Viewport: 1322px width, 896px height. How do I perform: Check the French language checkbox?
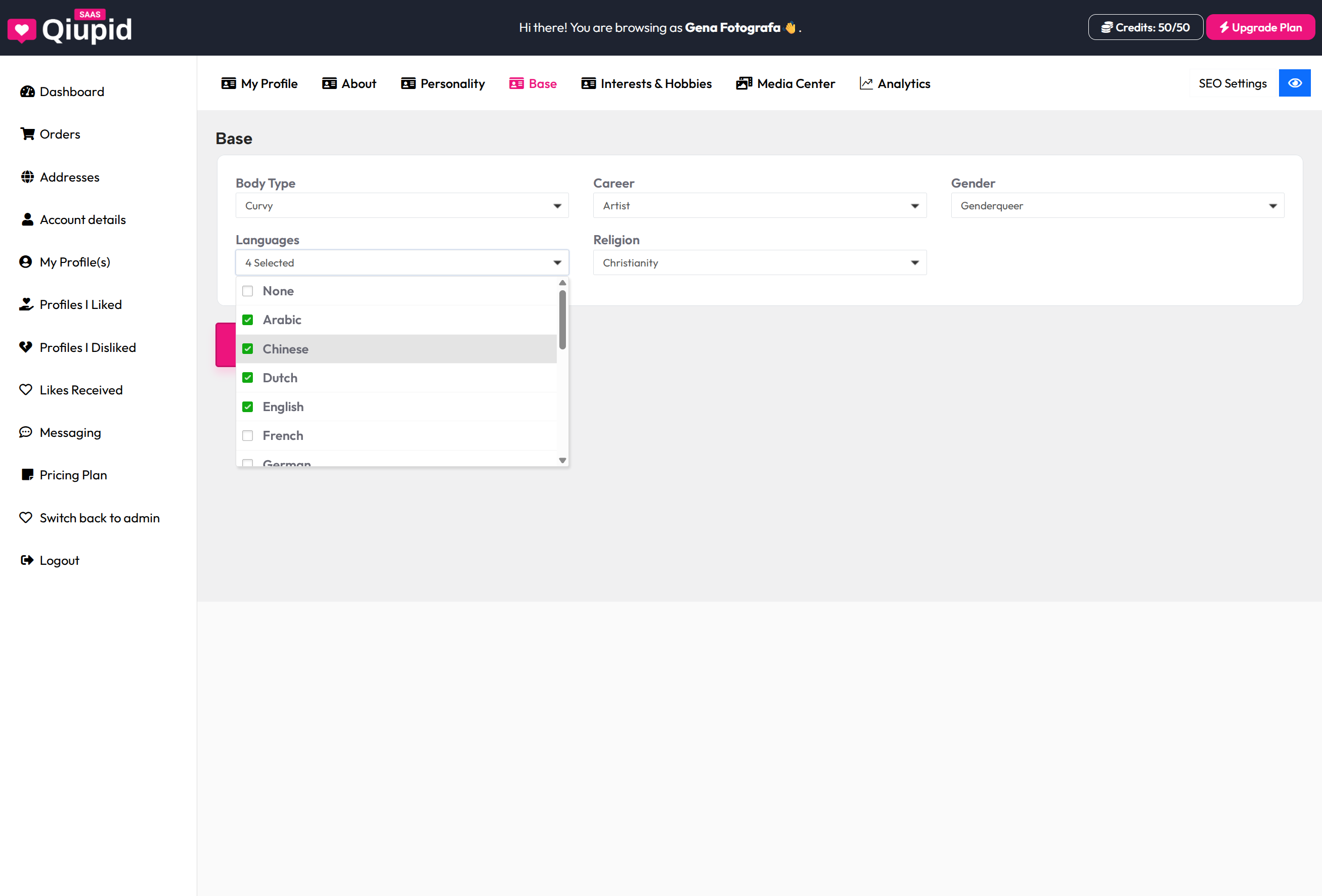[x=247, y=436]
